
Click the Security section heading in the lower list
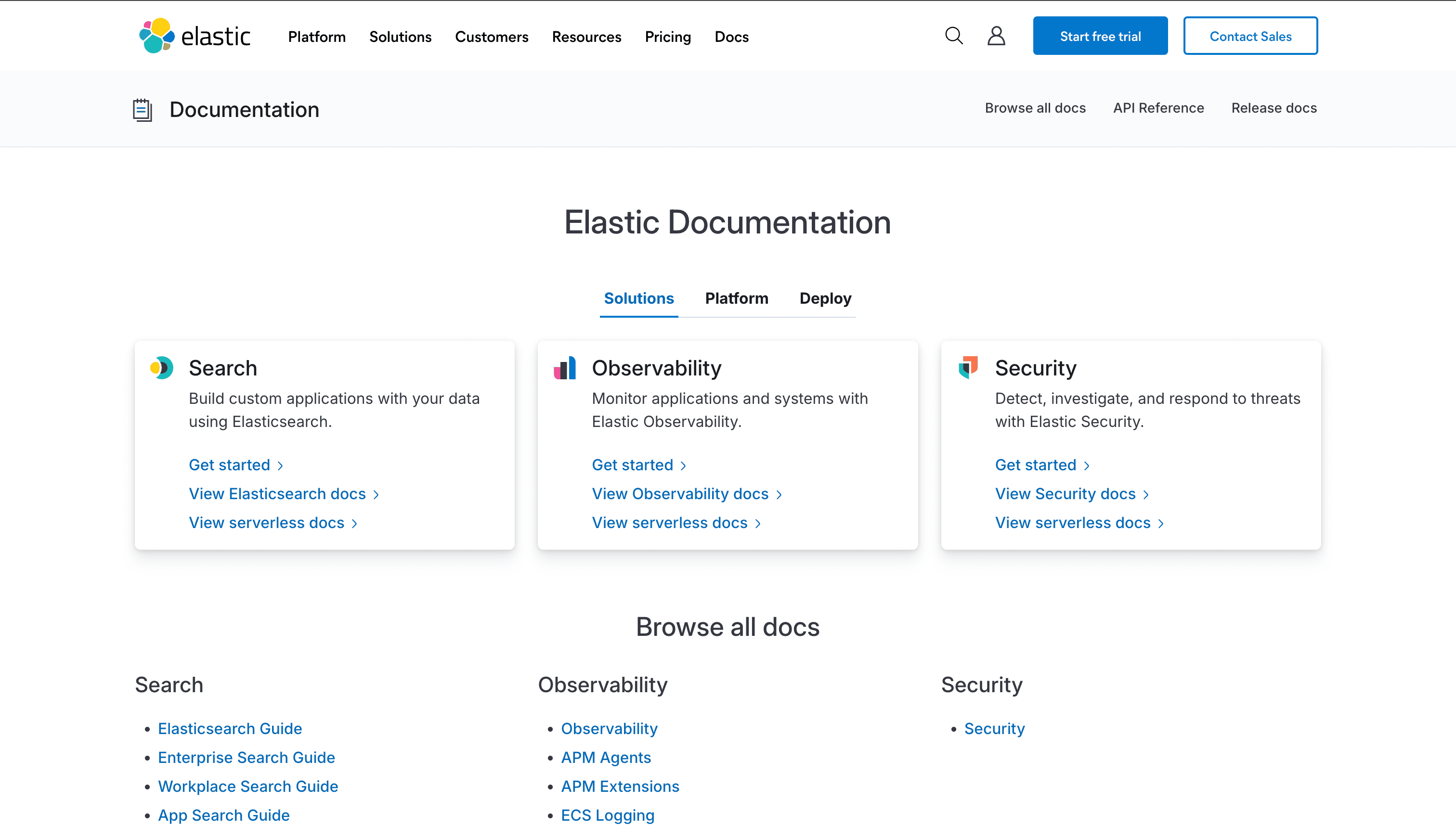click(x=982, y=685)
